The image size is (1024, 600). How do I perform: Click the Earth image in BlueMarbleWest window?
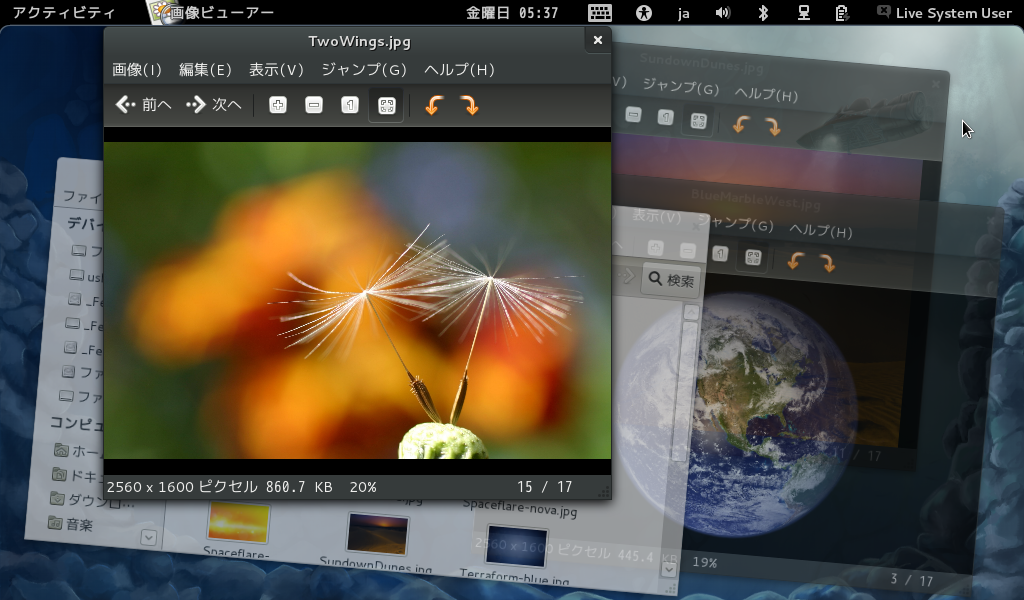(x=737, y=414)
